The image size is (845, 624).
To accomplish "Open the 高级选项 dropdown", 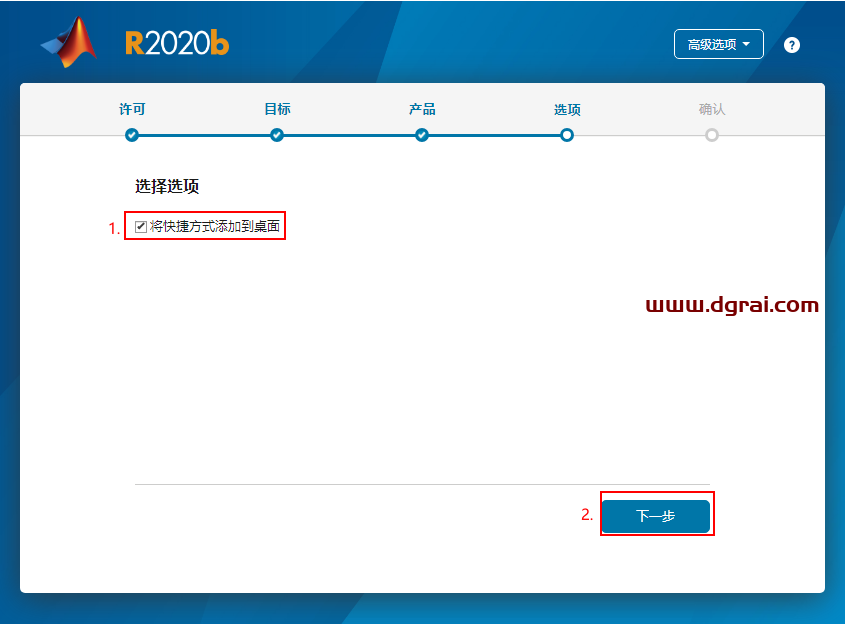I will (718, 44).
